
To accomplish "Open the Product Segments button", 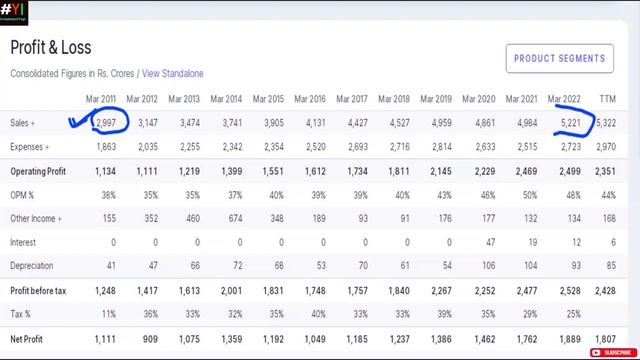I will click(560, 58).
